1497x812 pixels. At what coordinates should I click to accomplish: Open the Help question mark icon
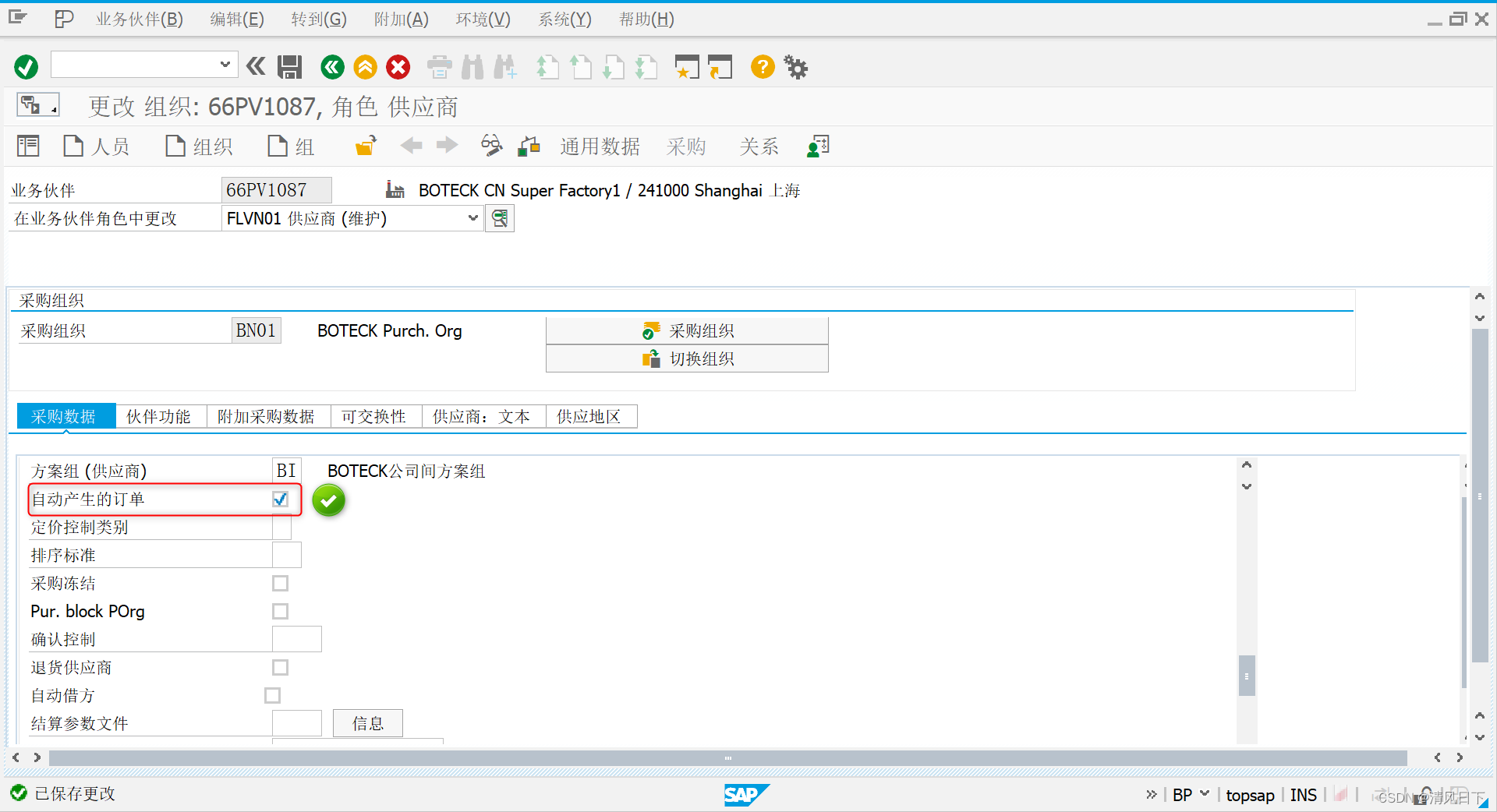pyautogui.click(x=762, y=67)
